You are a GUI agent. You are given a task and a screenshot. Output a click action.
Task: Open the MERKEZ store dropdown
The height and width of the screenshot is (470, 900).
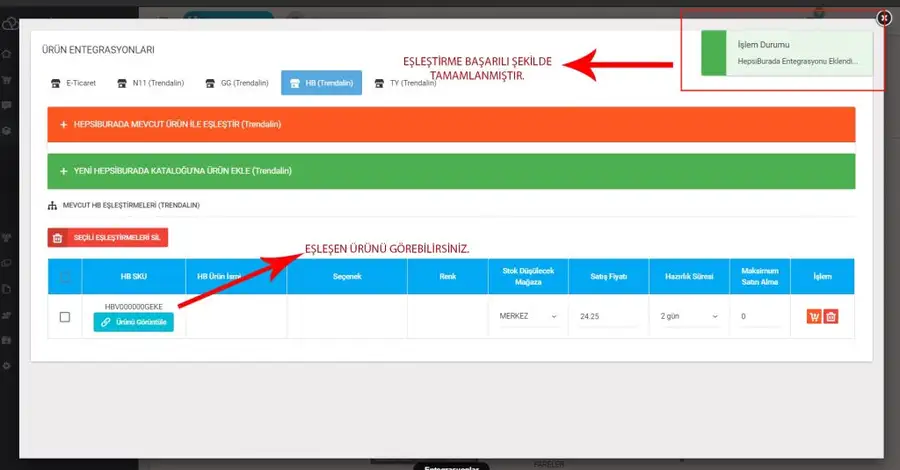528,316
